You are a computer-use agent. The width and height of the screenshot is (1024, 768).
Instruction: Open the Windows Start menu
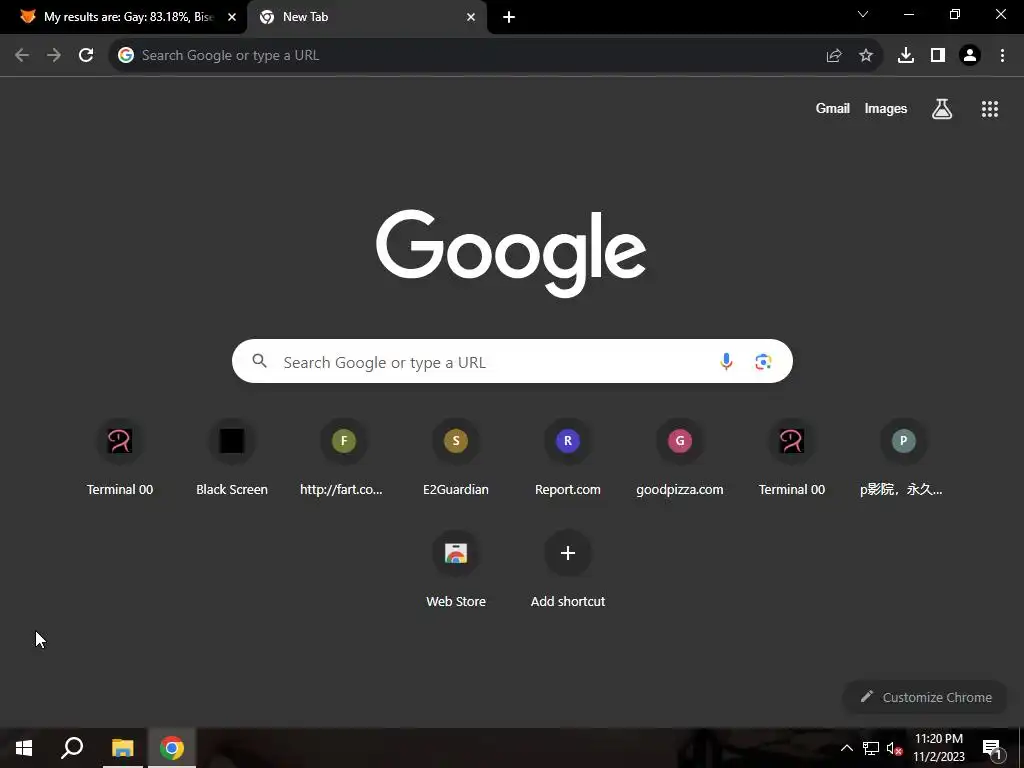tap(24, 748)
